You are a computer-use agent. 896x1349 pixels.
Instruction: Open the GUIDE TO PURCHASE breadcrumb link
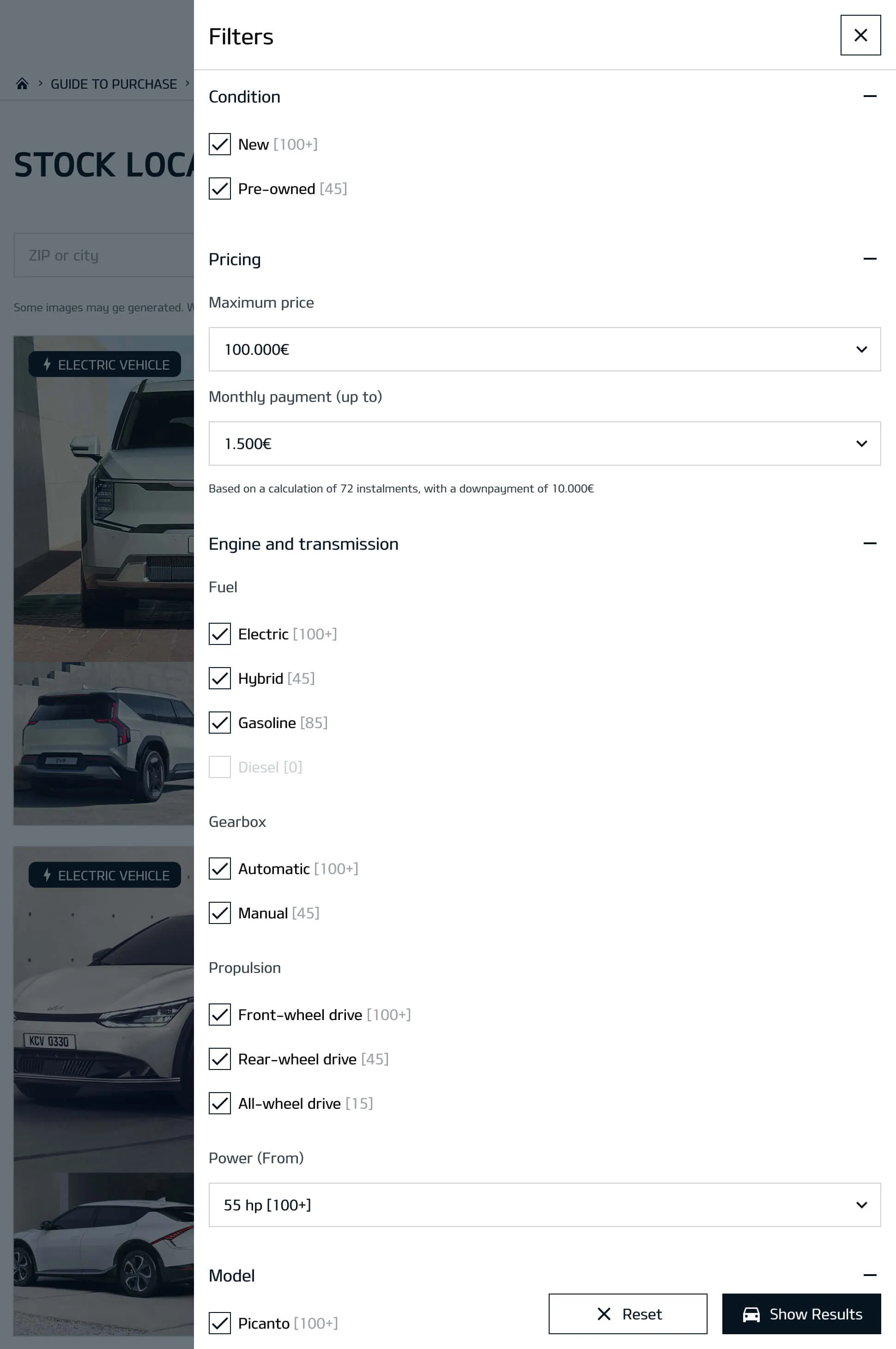pyautogui.click(x=113, y=84)
